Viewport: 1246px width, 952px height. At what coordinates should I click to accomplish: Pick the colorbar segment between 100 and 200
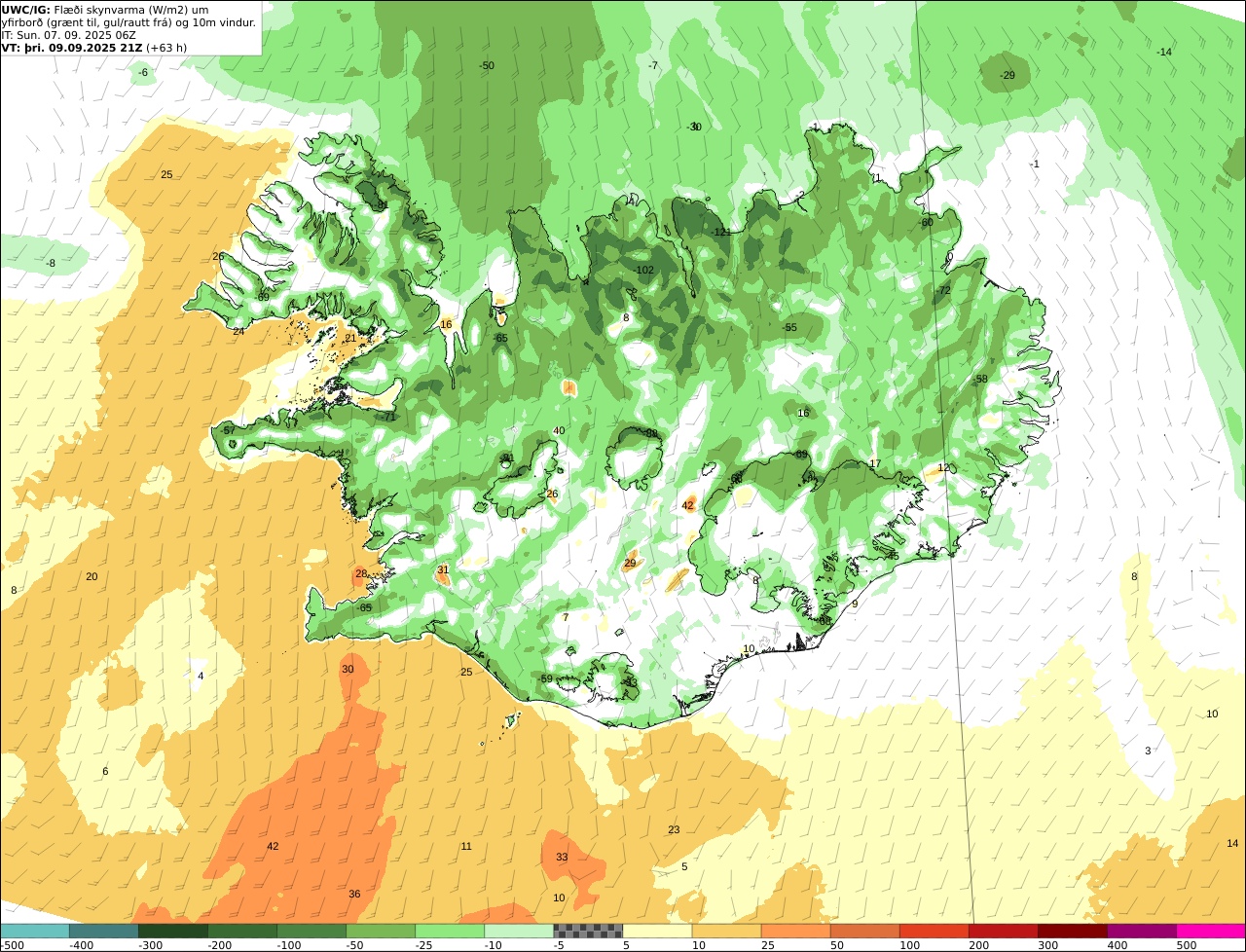934,932
